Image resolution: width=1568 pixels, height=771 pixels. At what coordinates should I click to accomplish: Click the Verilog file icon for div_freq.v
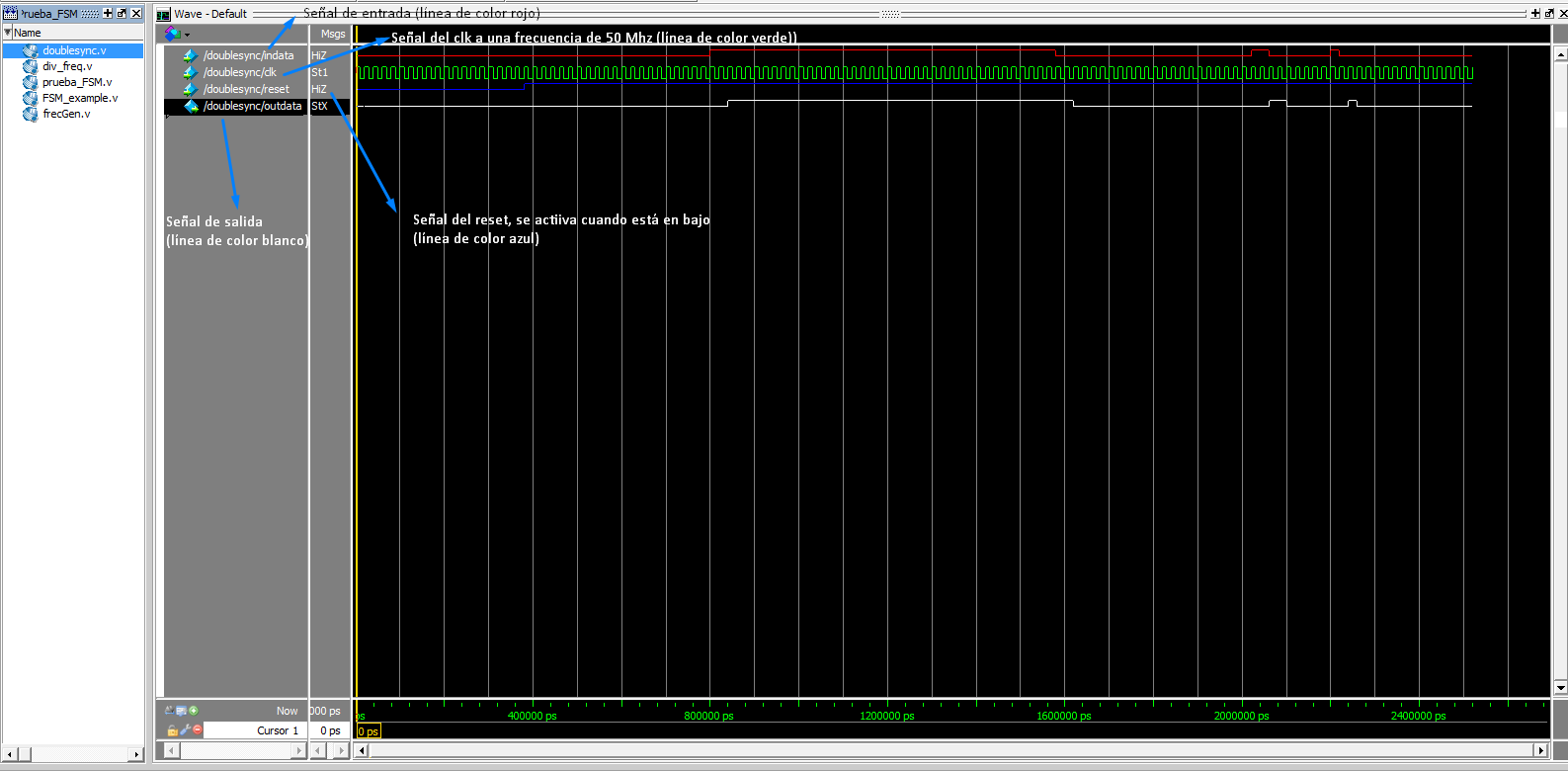pos(31,66)
